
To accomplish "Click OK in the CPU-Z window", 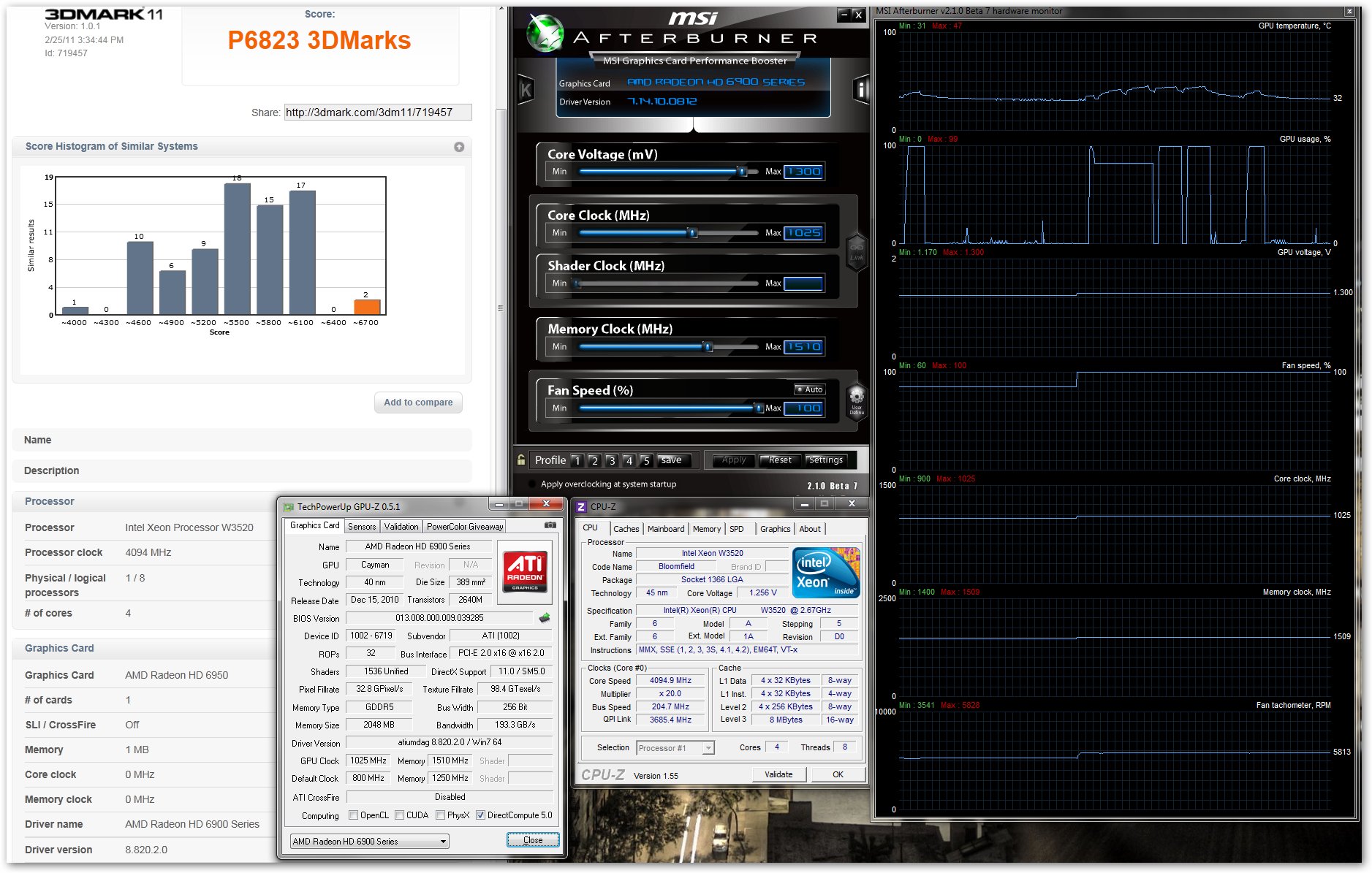I will coord(838,774).
